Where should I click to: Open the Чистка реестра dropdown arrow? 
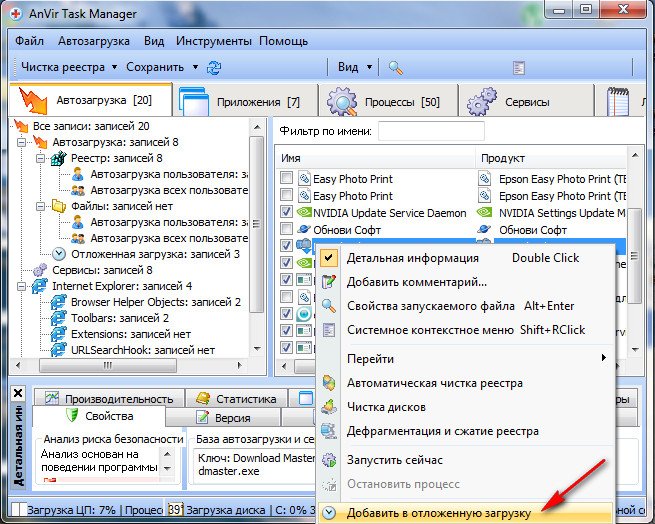(x=114, y=67)
